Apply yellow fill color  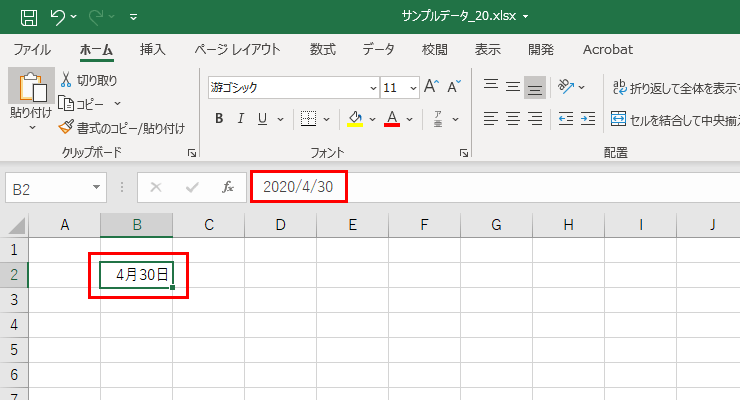pyautogui.click(x=355, y=119)
